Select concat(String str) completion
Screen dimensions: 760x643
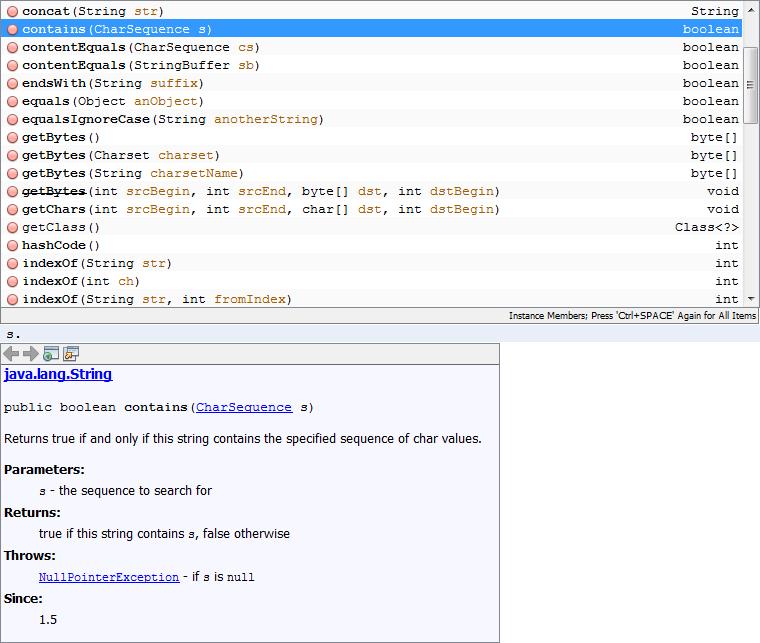click(371, 11)
